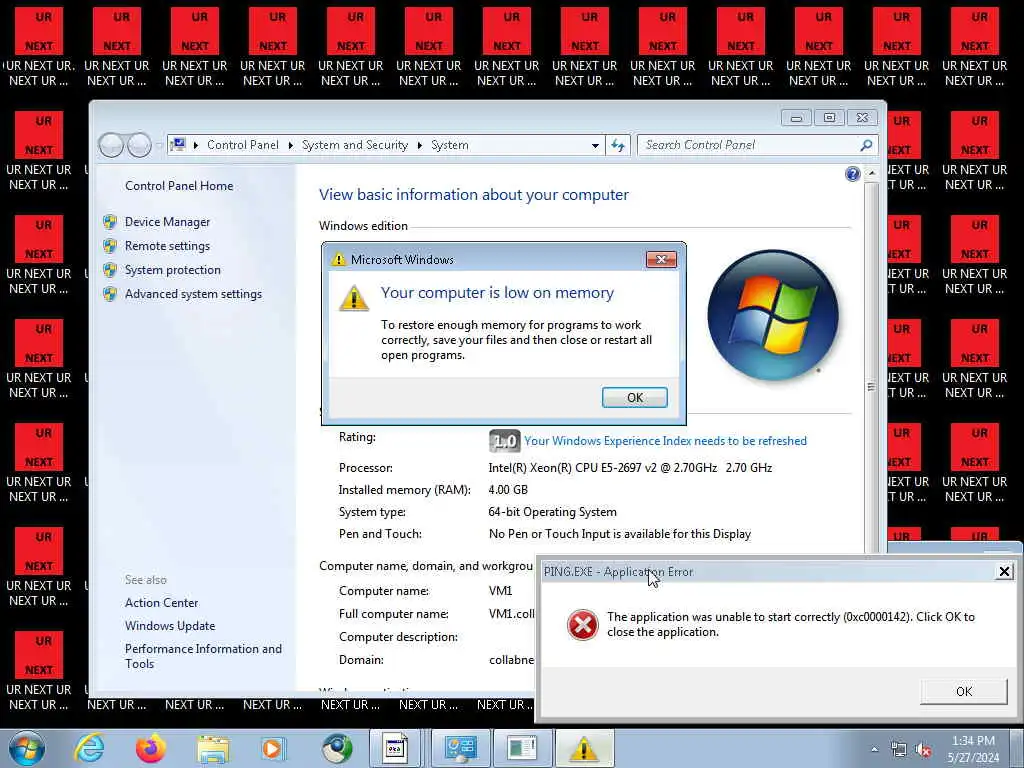This screenshot has height=768, width=1024.
Task: Open Windows Media Player from taskbar
Action: (273, 748)
